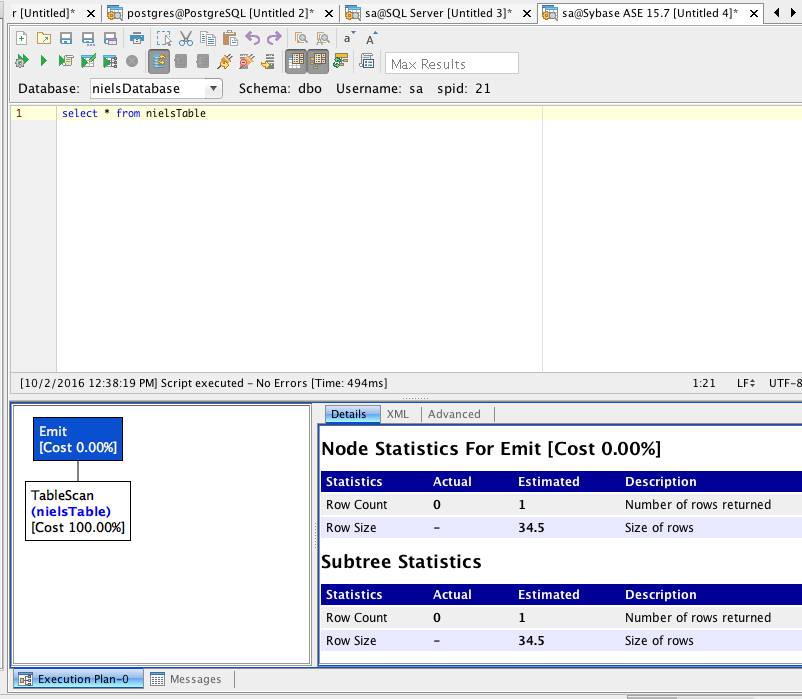This screenshot has height=699, width=802.
Task: Click the Redo arrow icon
Action: point(274,38)
